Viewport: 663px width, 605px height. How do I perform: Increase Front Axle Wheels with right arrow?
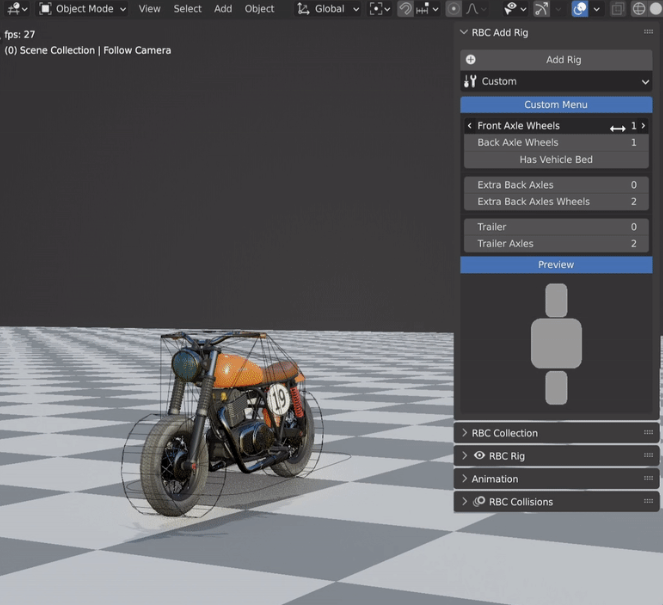pyautogui.click(x=644, y=126)
